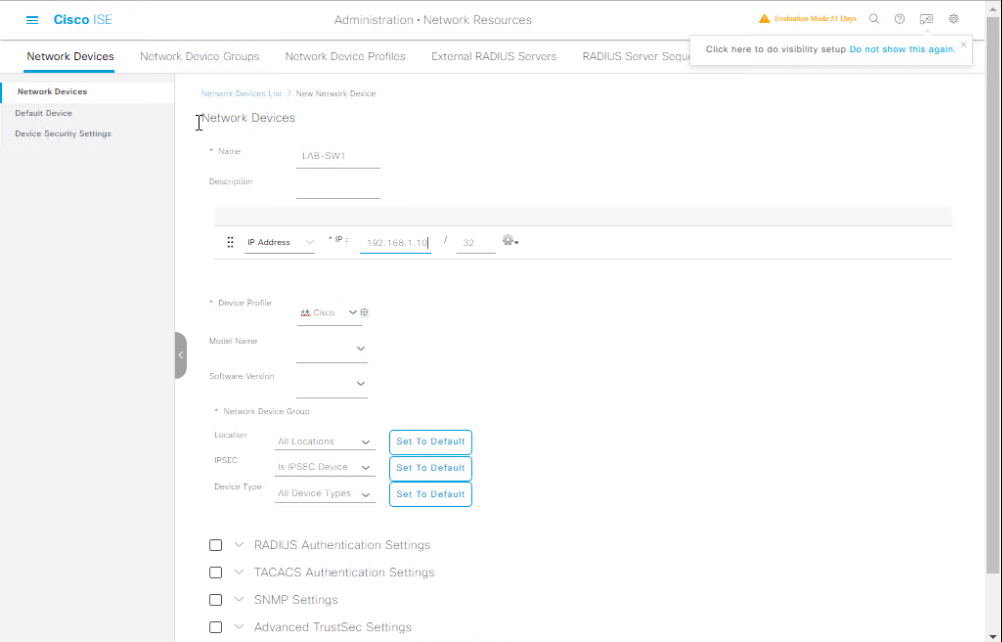
Task: Click the 'Do not show this again' link
Action: click(901, 49)
